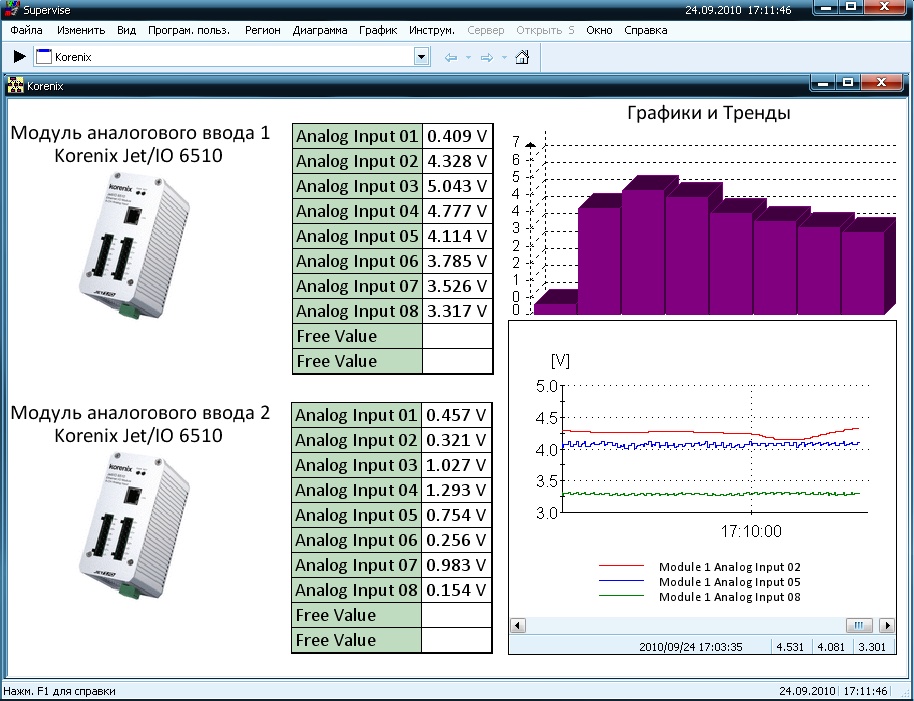Click the Korenix child window icon
Screen dimensions: 914x701
tap(15, 86)
